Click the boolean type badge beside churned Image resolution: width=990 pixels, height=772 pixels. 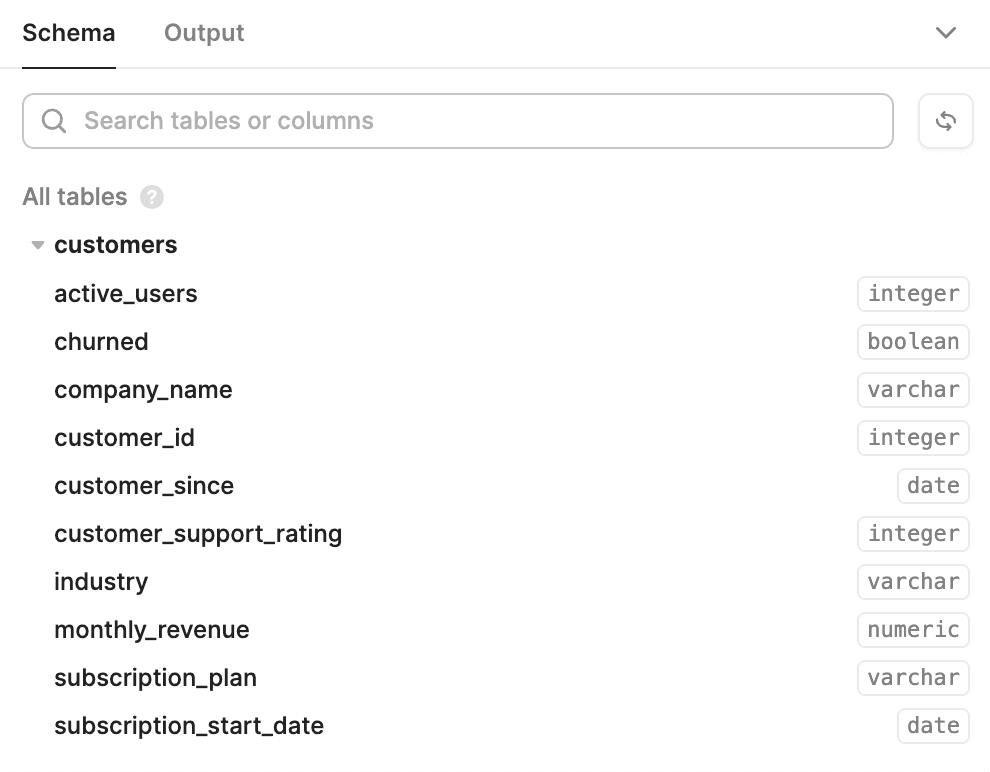click(x=912, y=341)
